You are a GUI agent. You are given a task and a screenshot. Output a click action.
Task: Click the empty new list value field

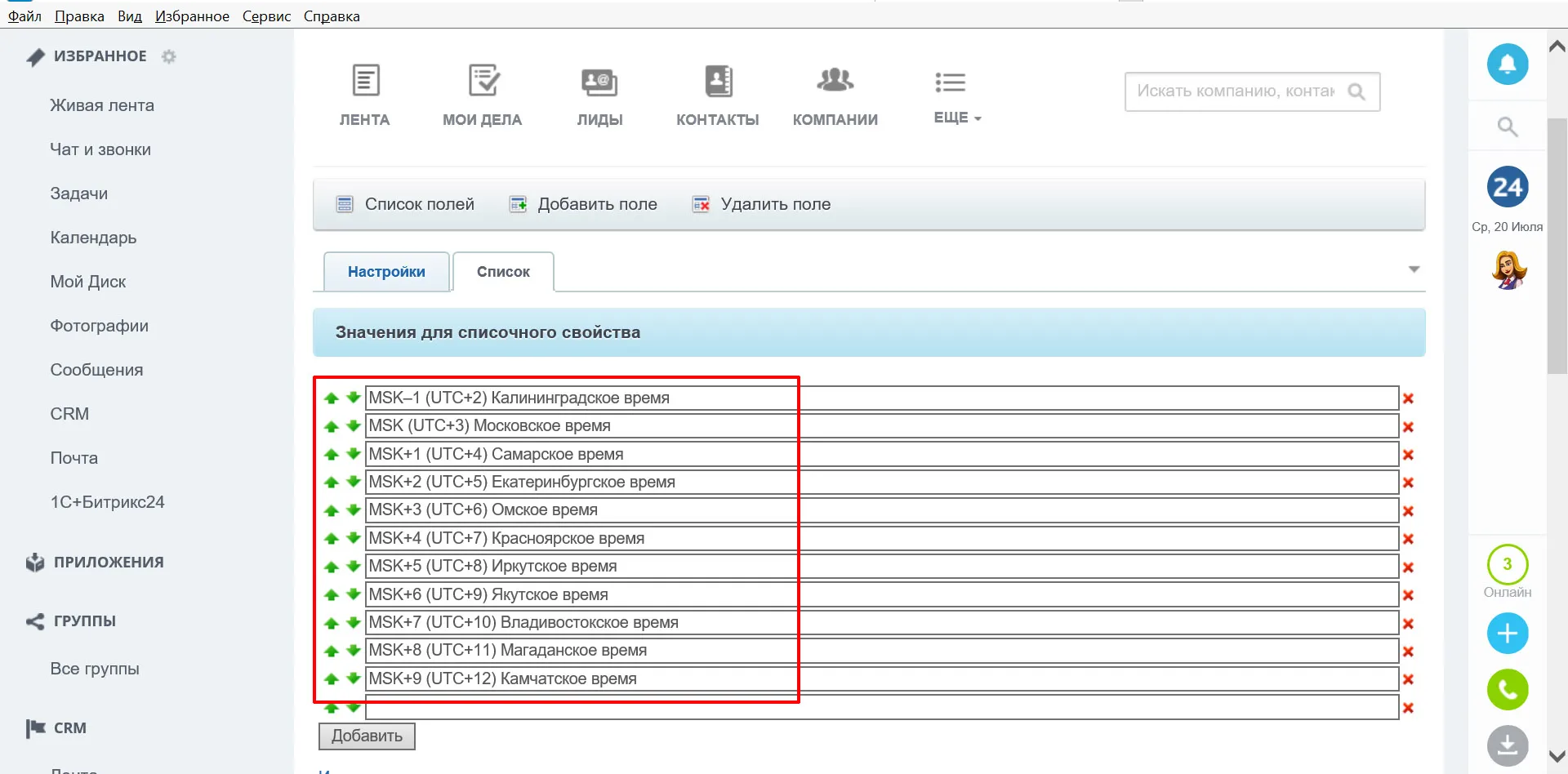click(880, 708)
